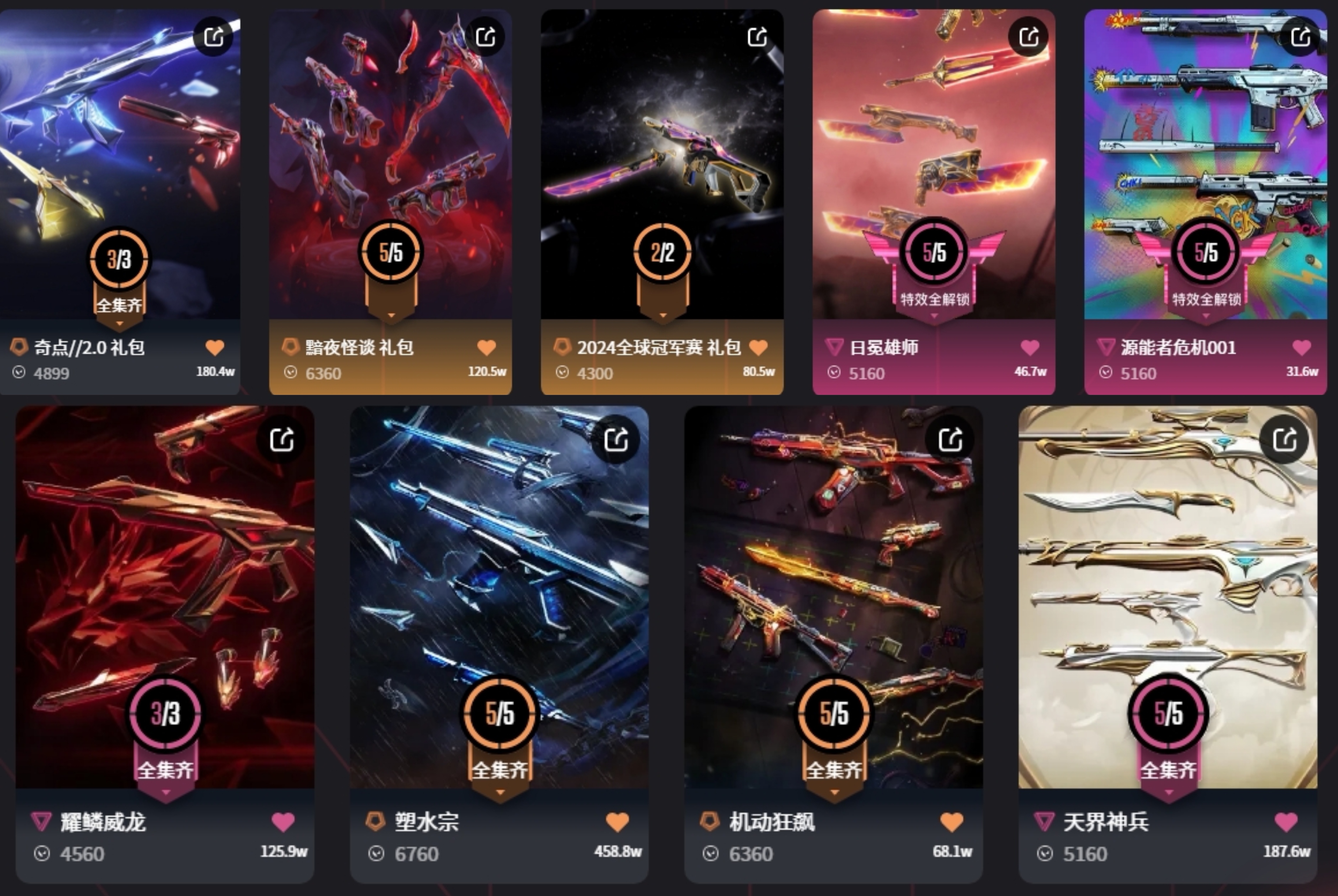Share the 天界神兵 bundle card
Screen dimensions: 1338x896
point(1284,439)
